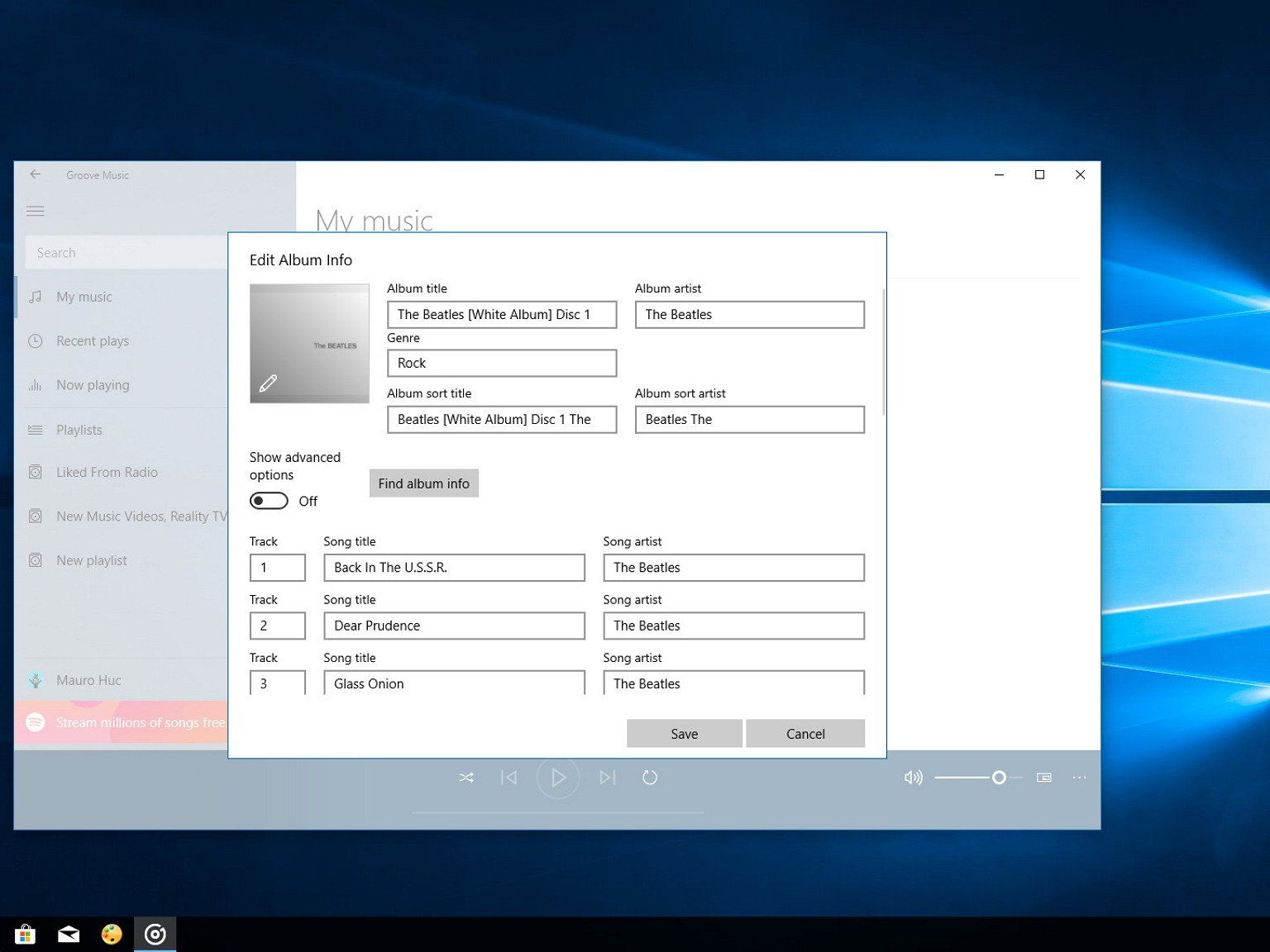Open the hamburger menu in Groove Music
1270x952 pixels.
[36, 212]
